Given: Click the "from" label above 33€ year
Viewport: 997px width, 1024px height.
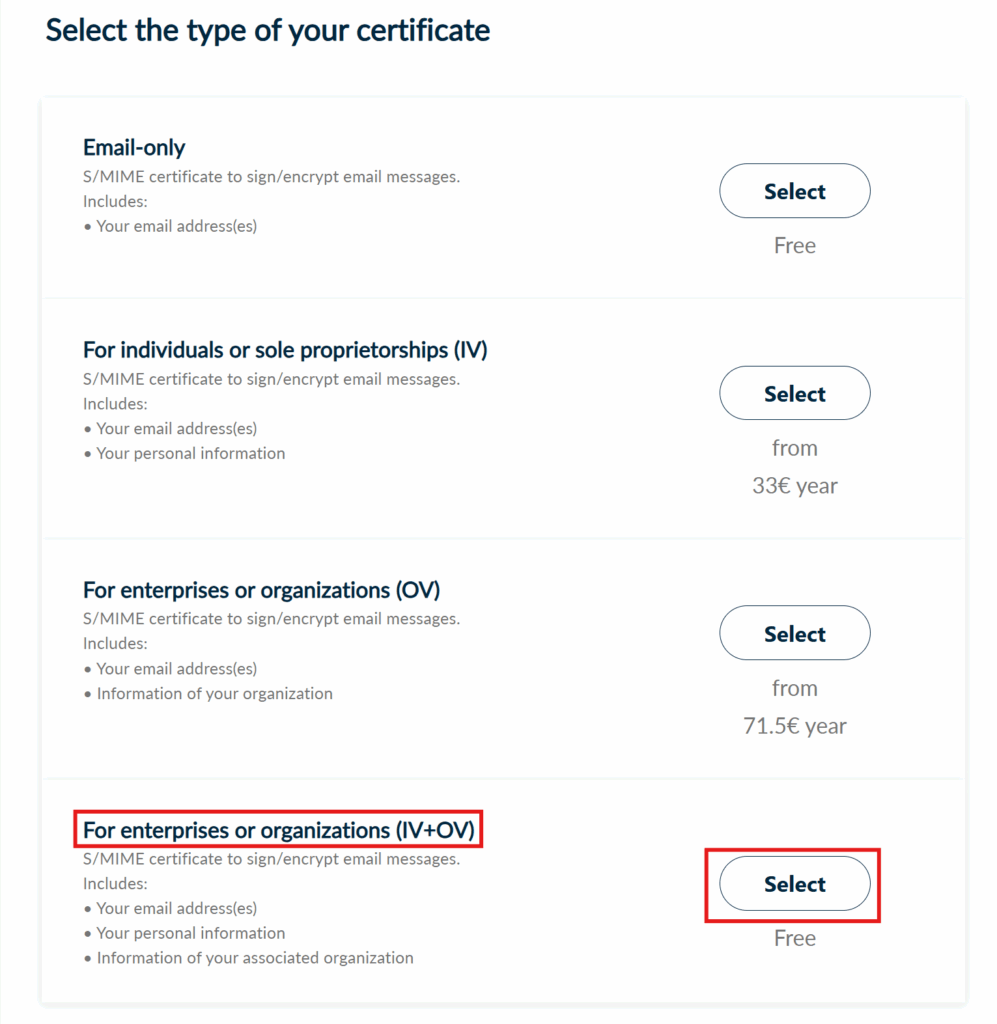Looking at the screenshot, I should [x=794, y=448].
